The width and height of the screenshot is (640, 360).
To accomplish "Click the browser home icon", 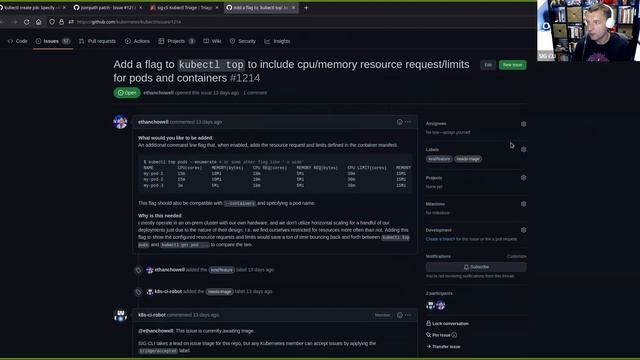I will (38, 22).
